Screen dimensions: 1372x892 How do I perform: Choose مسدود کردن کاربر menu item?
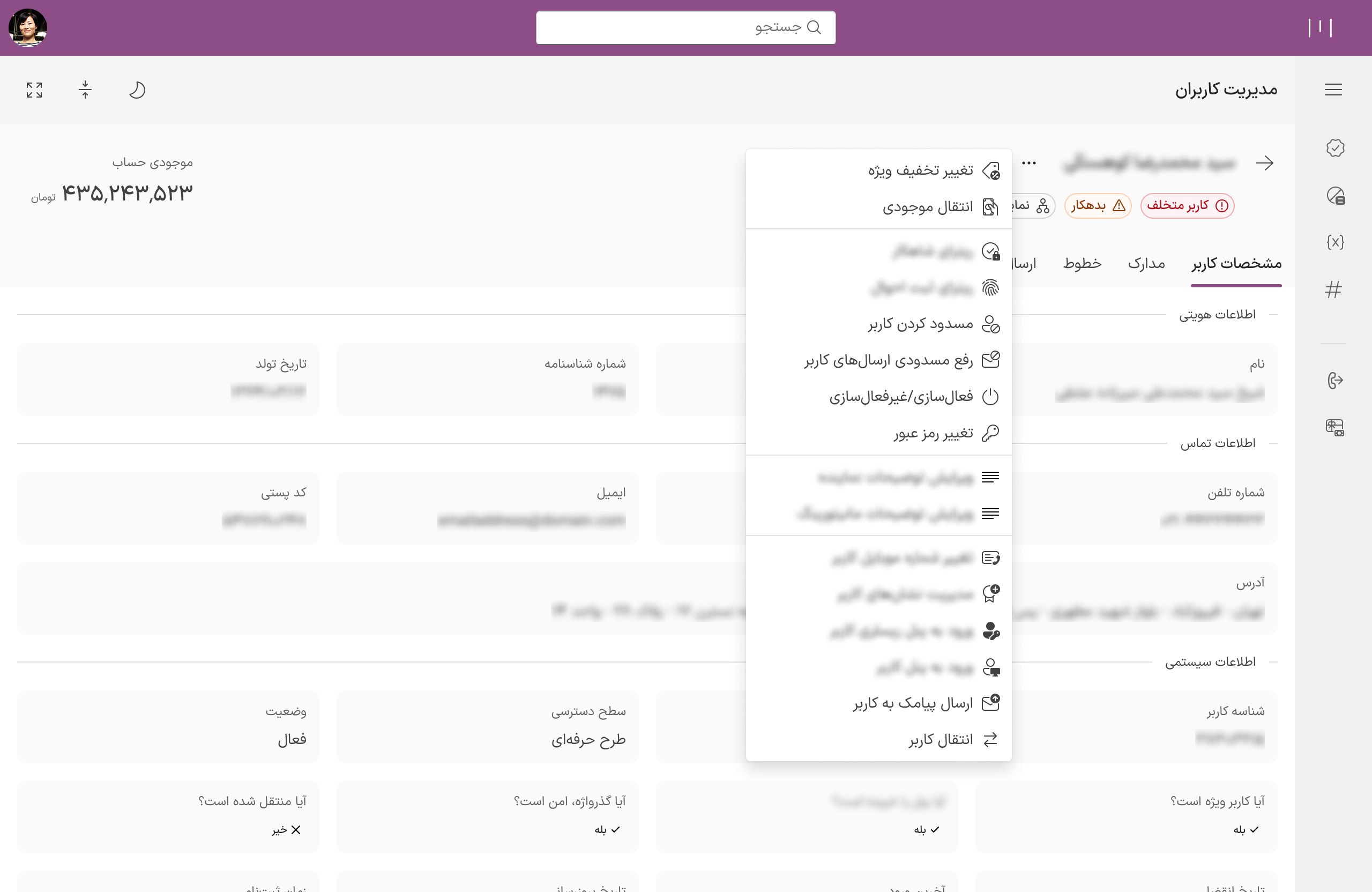point(878,324)
